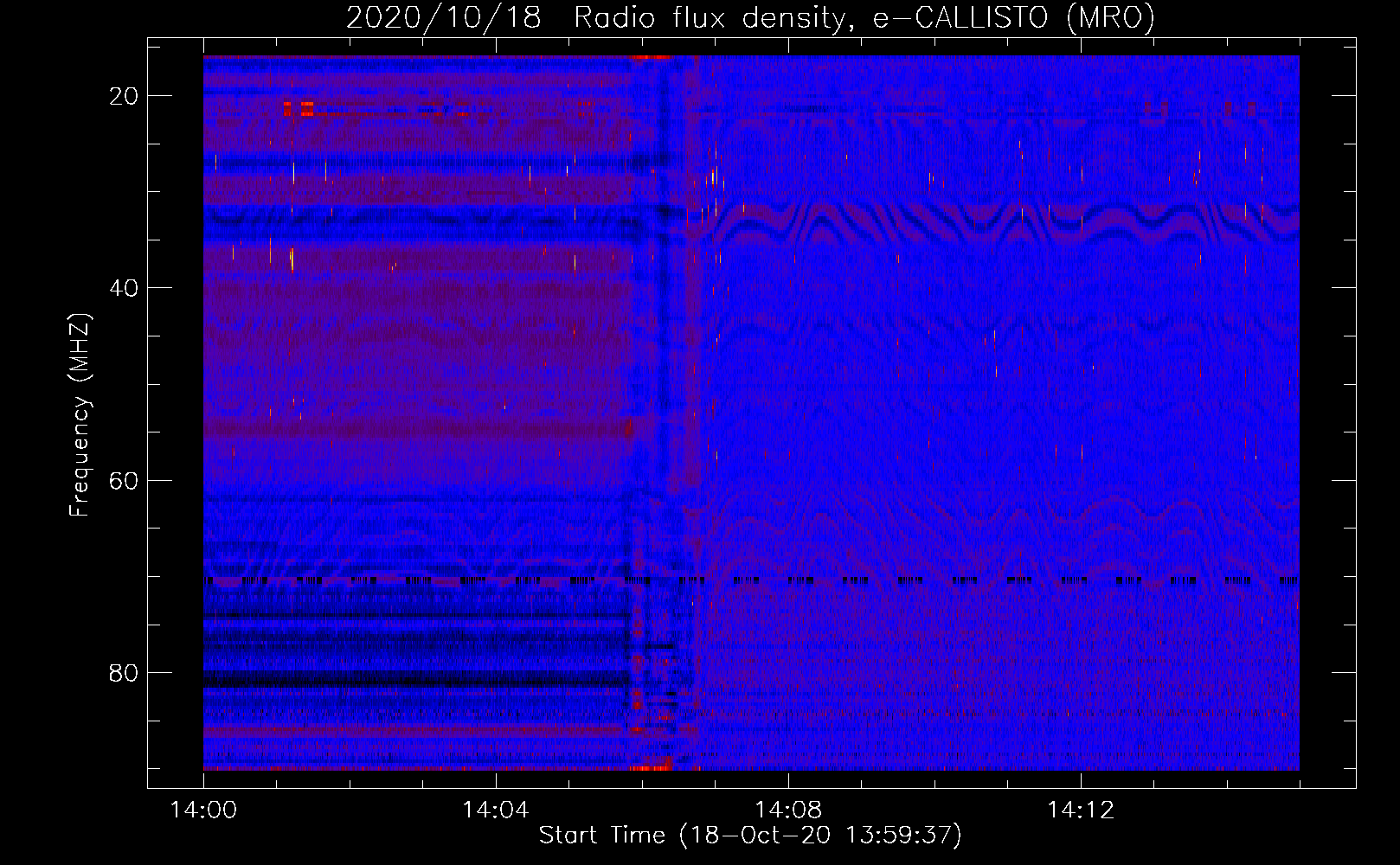Click the 'Start Time (18-Oct-20 13:59:37)' x-axis label
Viewport: 1400px width, 865px height.
coord(750,836)
